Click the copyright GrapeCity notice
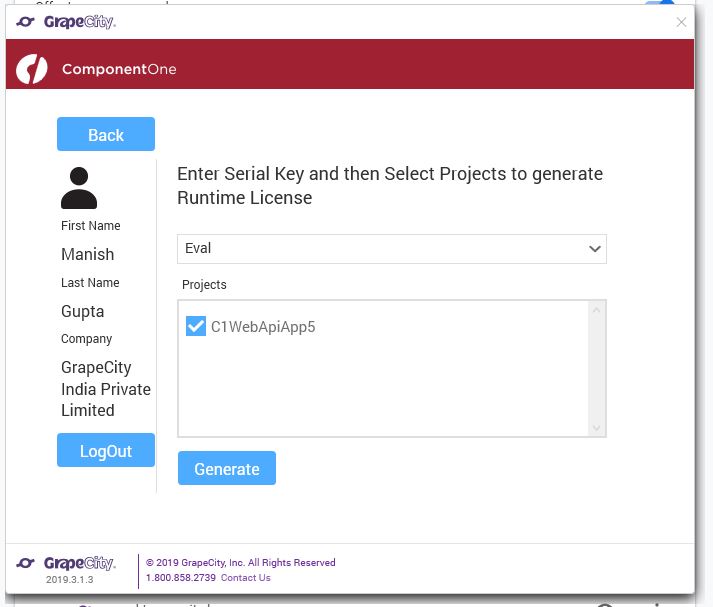The height and width of the screenshot is (607, 713). click(241, 562)
